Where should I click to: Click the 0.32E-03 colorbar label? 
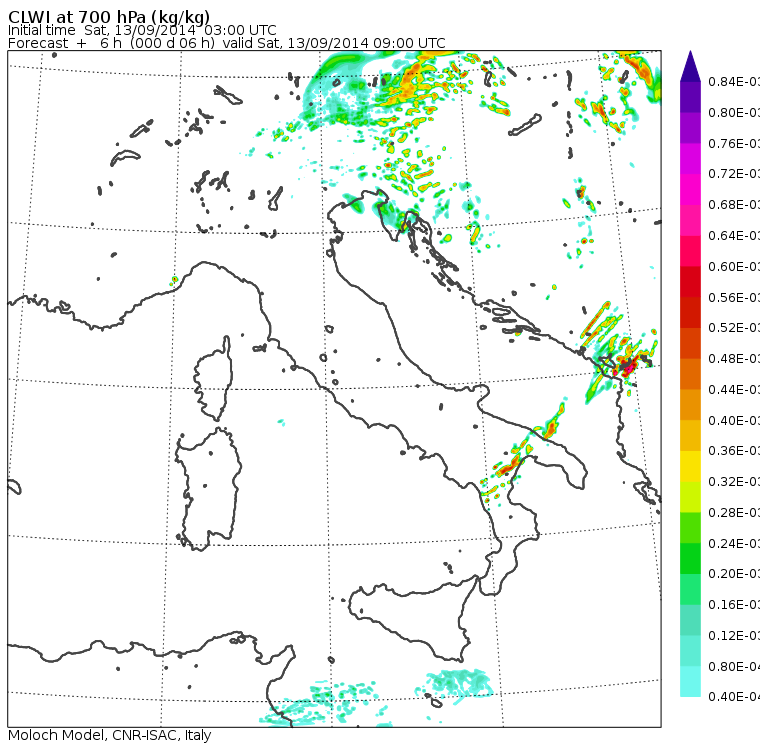(x=734, y=481)
